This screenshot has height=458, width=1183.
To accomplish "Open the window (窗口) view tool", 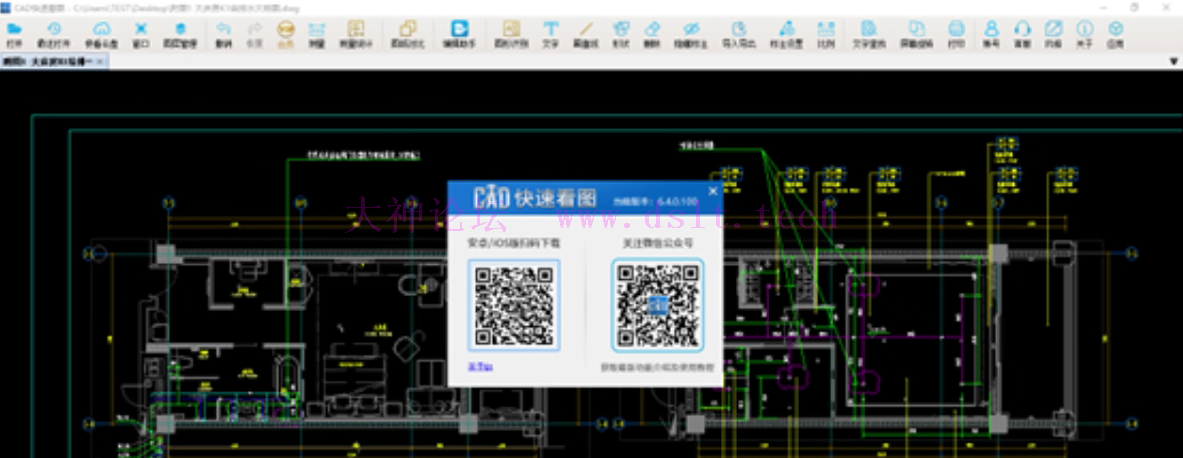I will point(141,34).
